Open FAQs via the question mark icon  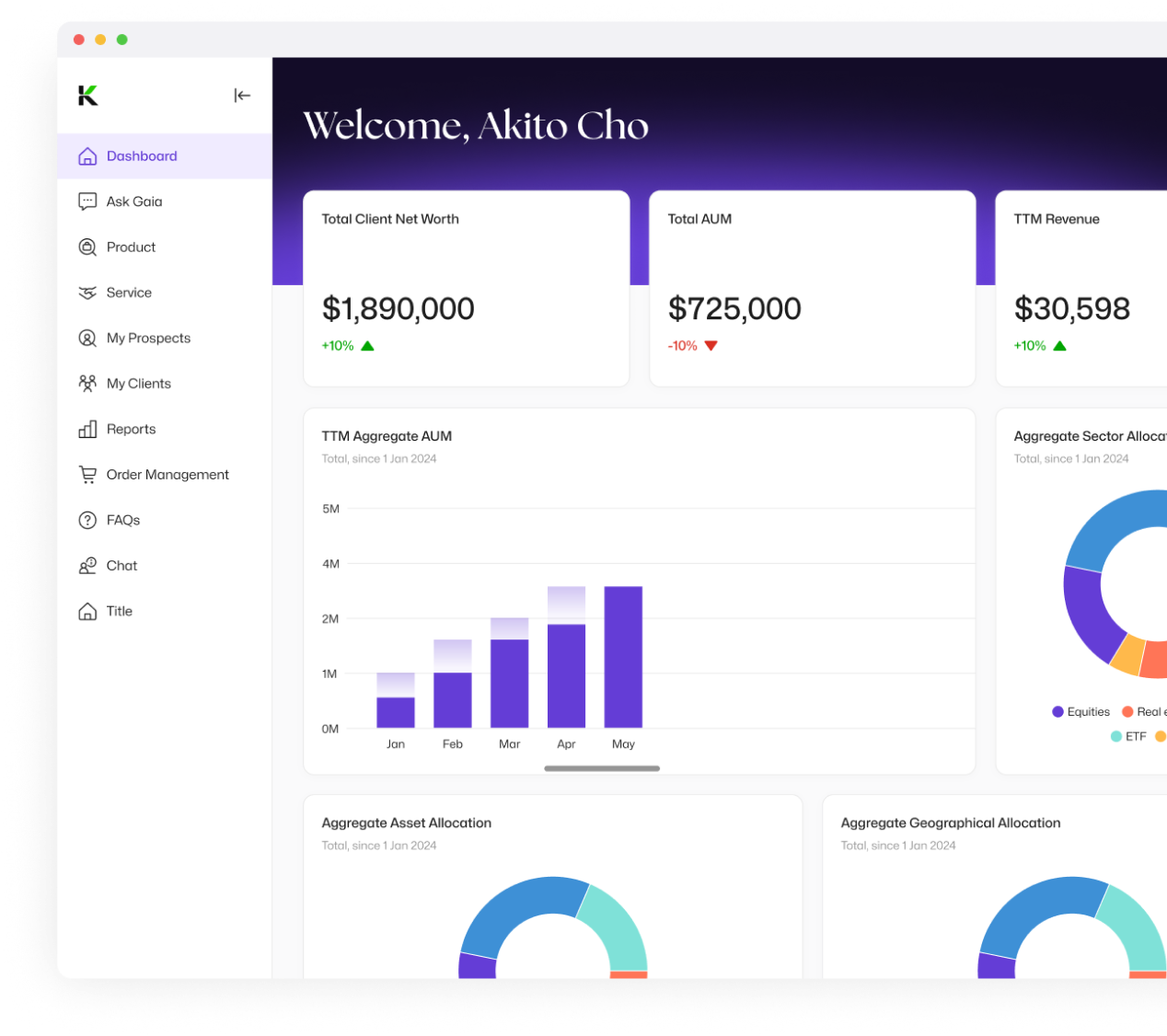click(x=87, y=520)
